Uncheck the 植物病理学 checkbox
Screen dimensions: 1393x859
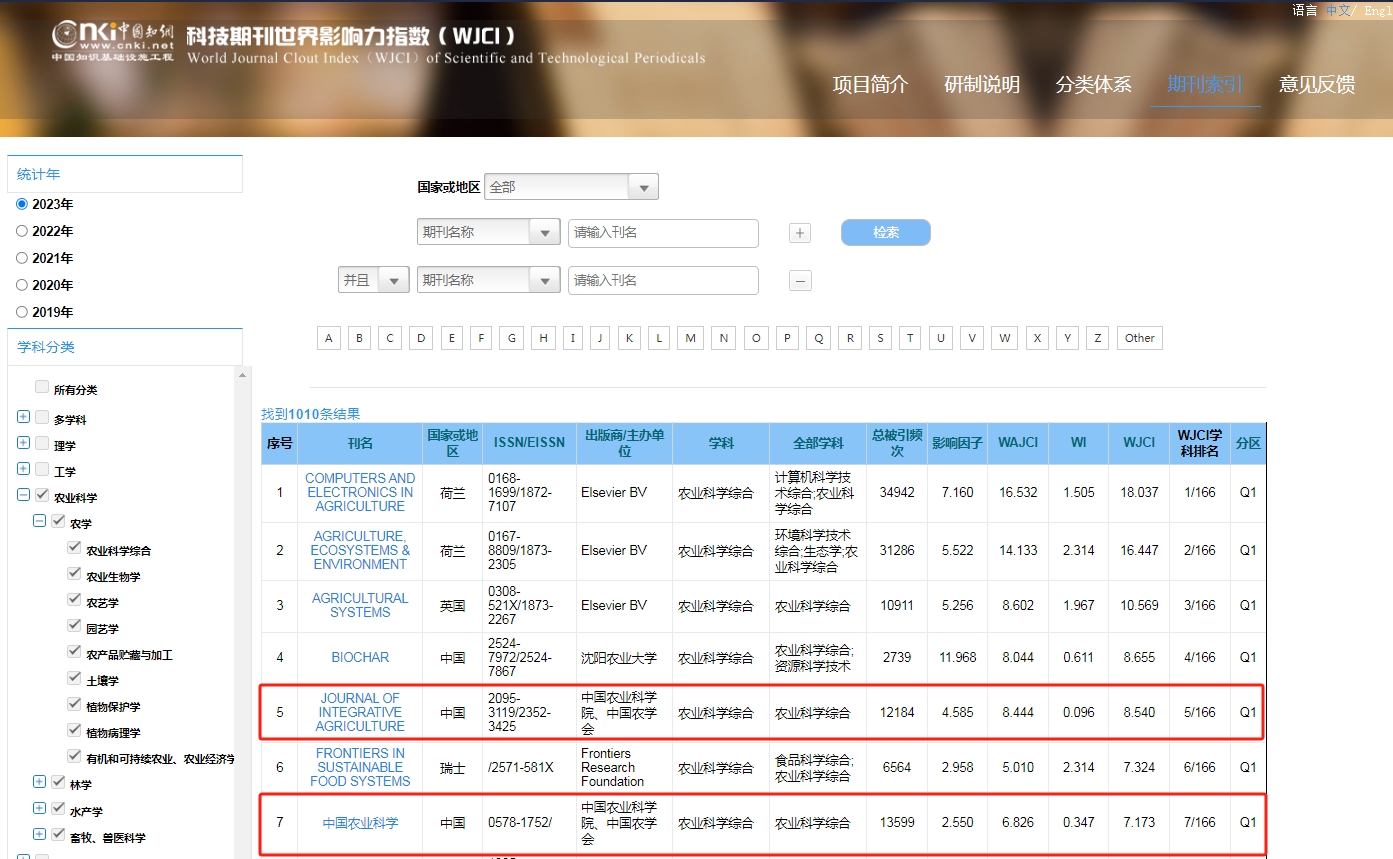click(74, 729)
